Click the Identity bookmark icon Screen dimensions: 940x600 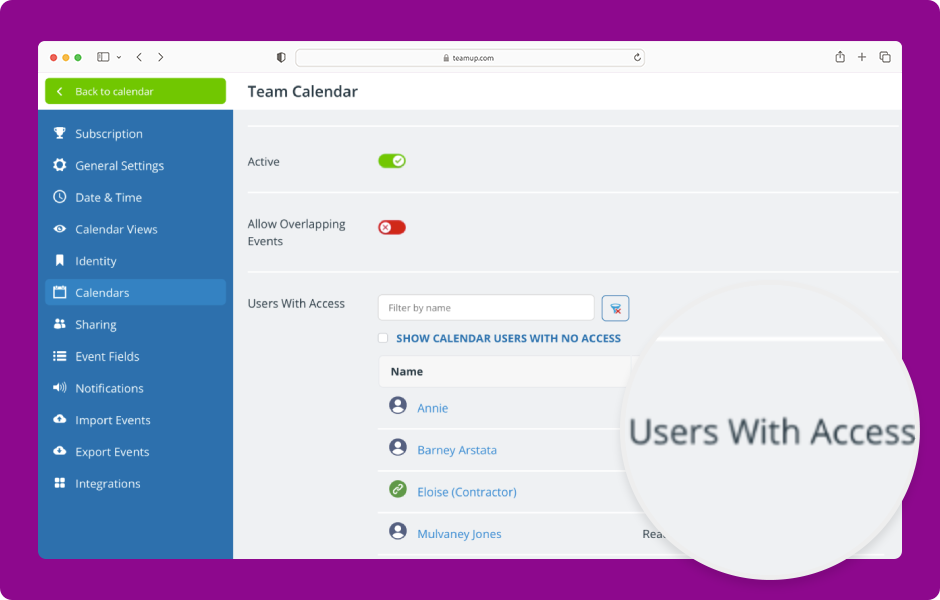[61, 261]
